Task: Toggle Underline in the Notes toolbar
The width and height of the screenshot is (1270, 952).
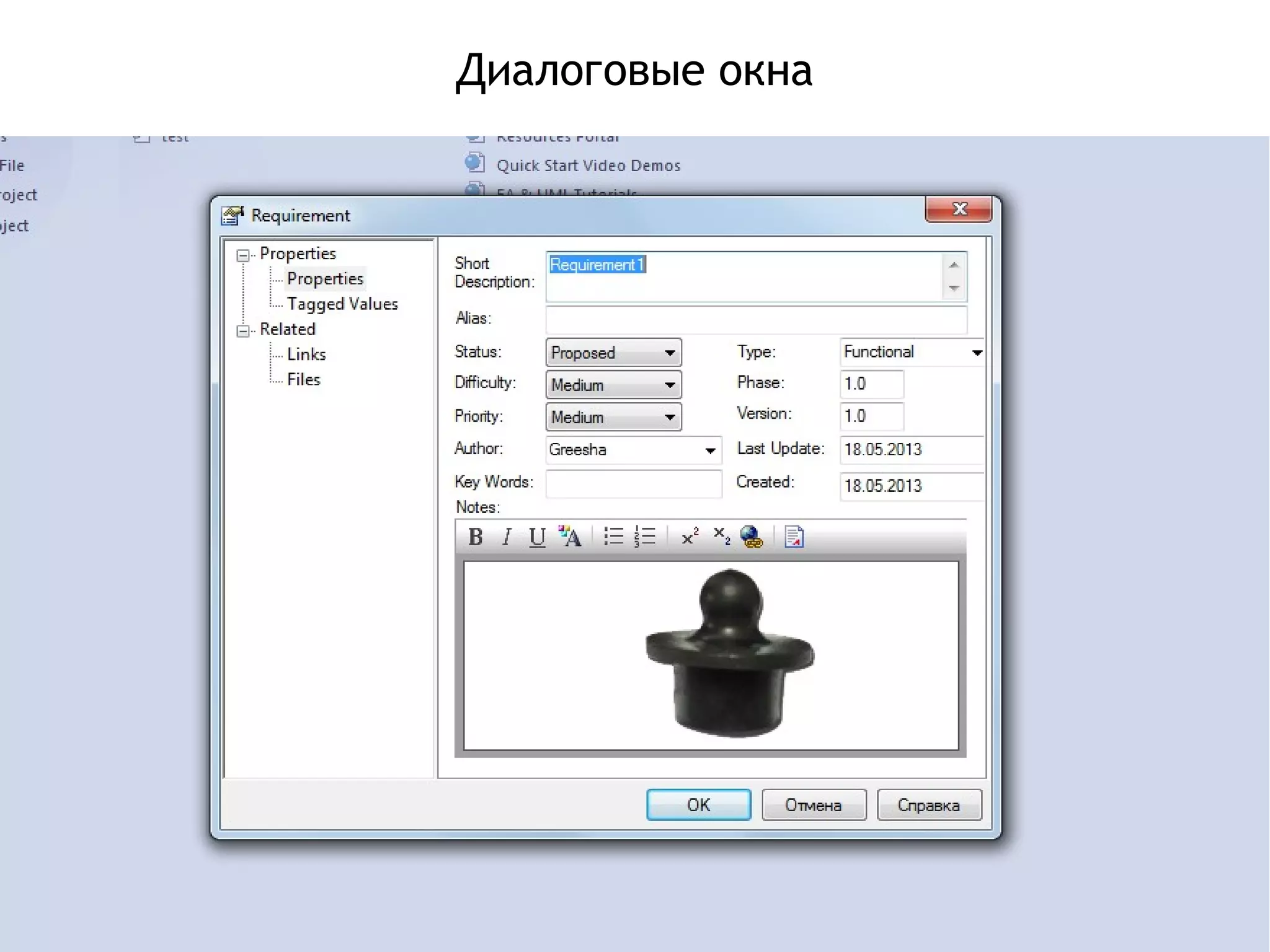Action: pyautogui.click(x=537, y=536)
